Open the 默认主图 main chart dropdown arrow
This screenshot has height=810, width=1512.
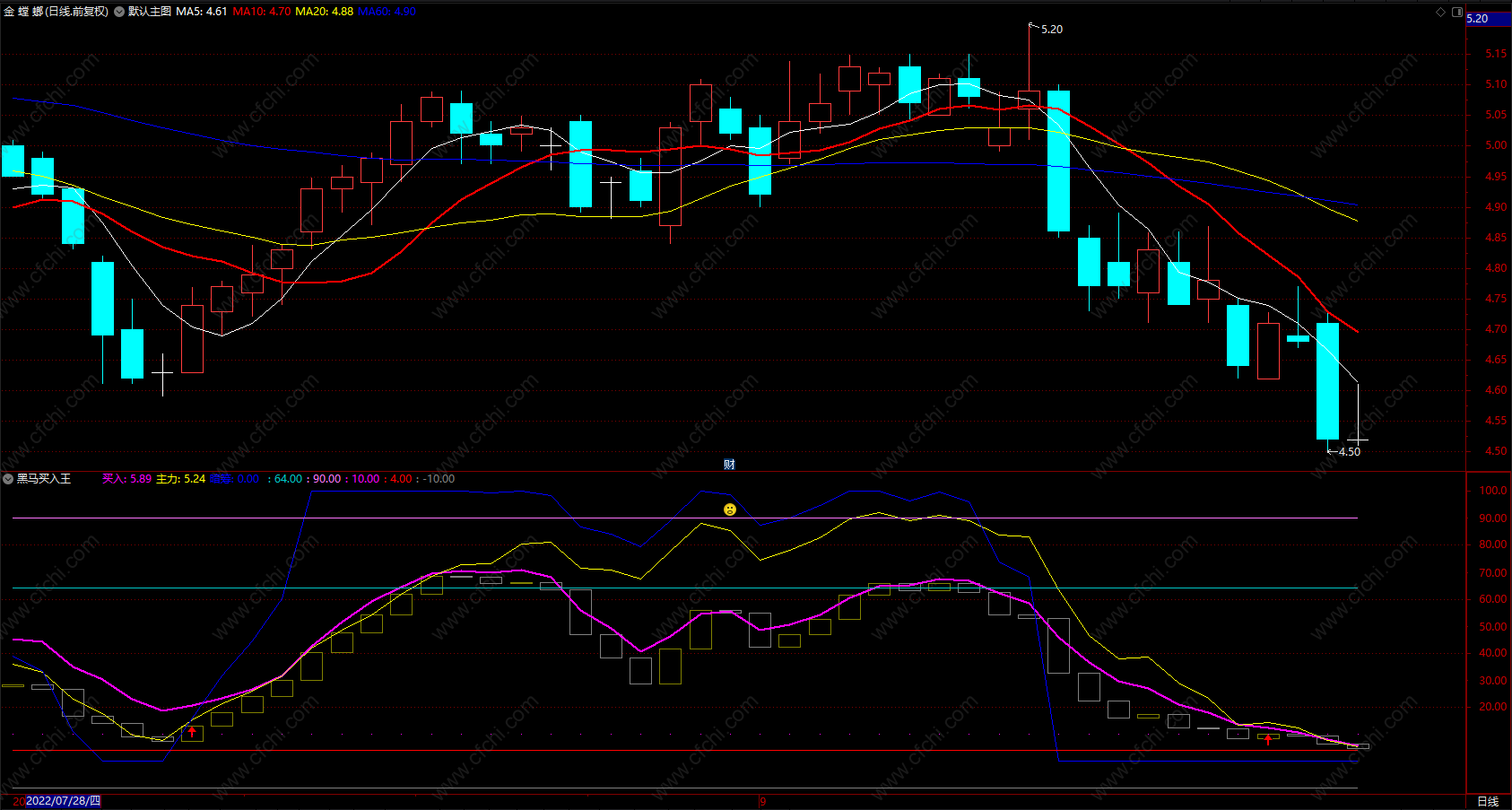pos(119,12)
